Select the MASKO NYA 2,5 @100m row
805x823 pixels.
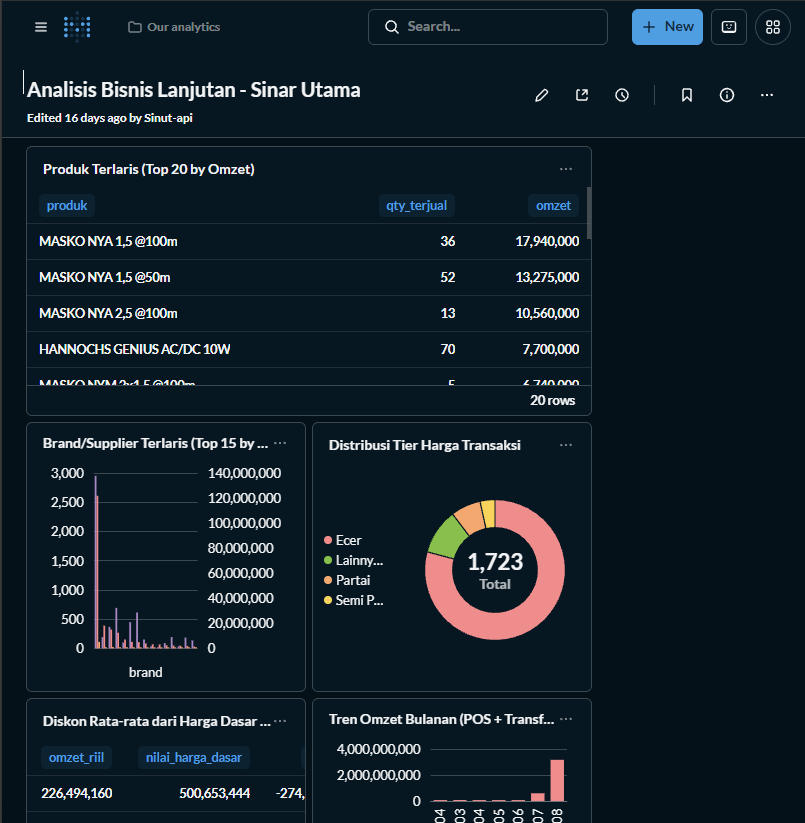309,313
